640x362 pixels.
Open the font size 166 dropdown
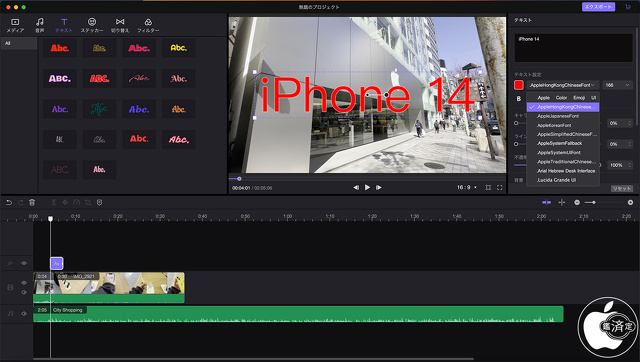[x=618, y=85]
